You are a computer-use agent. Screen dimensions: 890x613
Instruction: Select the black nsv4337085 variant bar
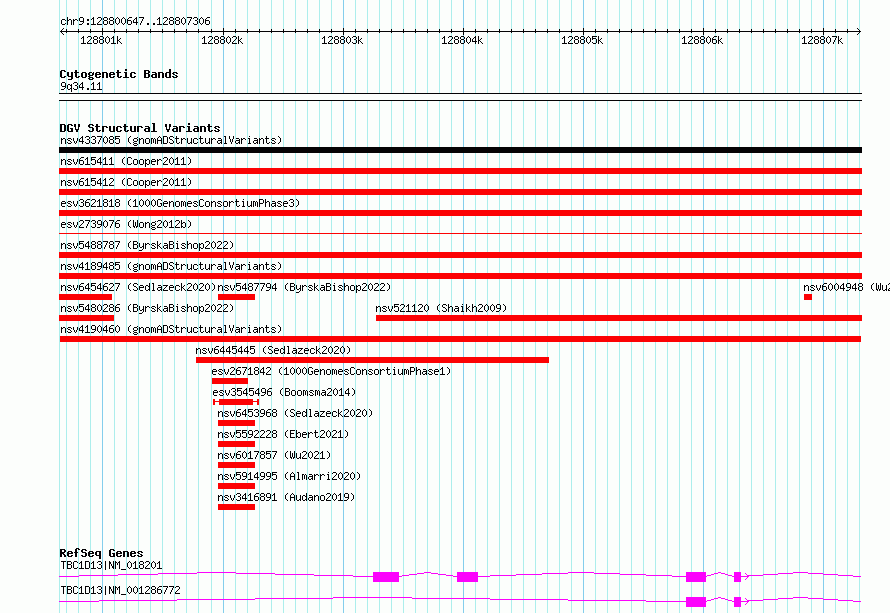460,150
